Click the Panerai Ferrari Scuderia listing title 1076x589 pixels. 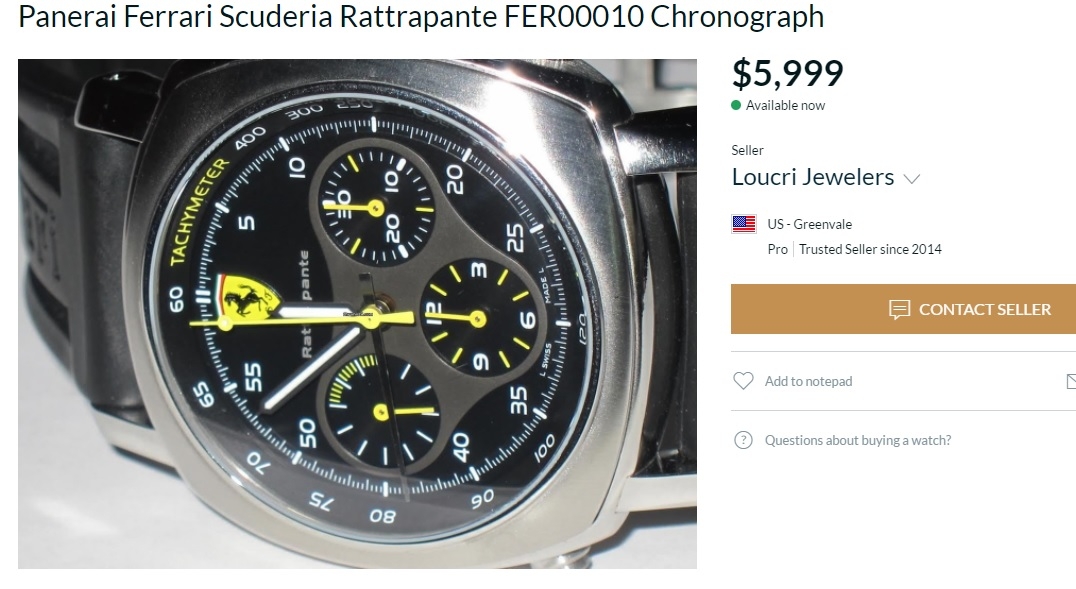421,16
